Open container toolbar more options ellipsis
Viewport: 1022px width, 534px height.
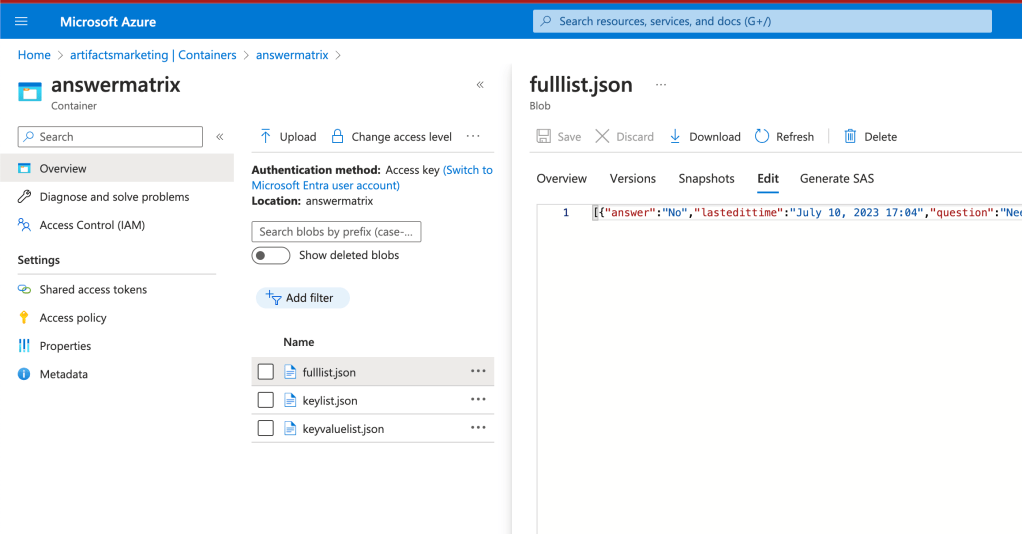coord(473,136)
